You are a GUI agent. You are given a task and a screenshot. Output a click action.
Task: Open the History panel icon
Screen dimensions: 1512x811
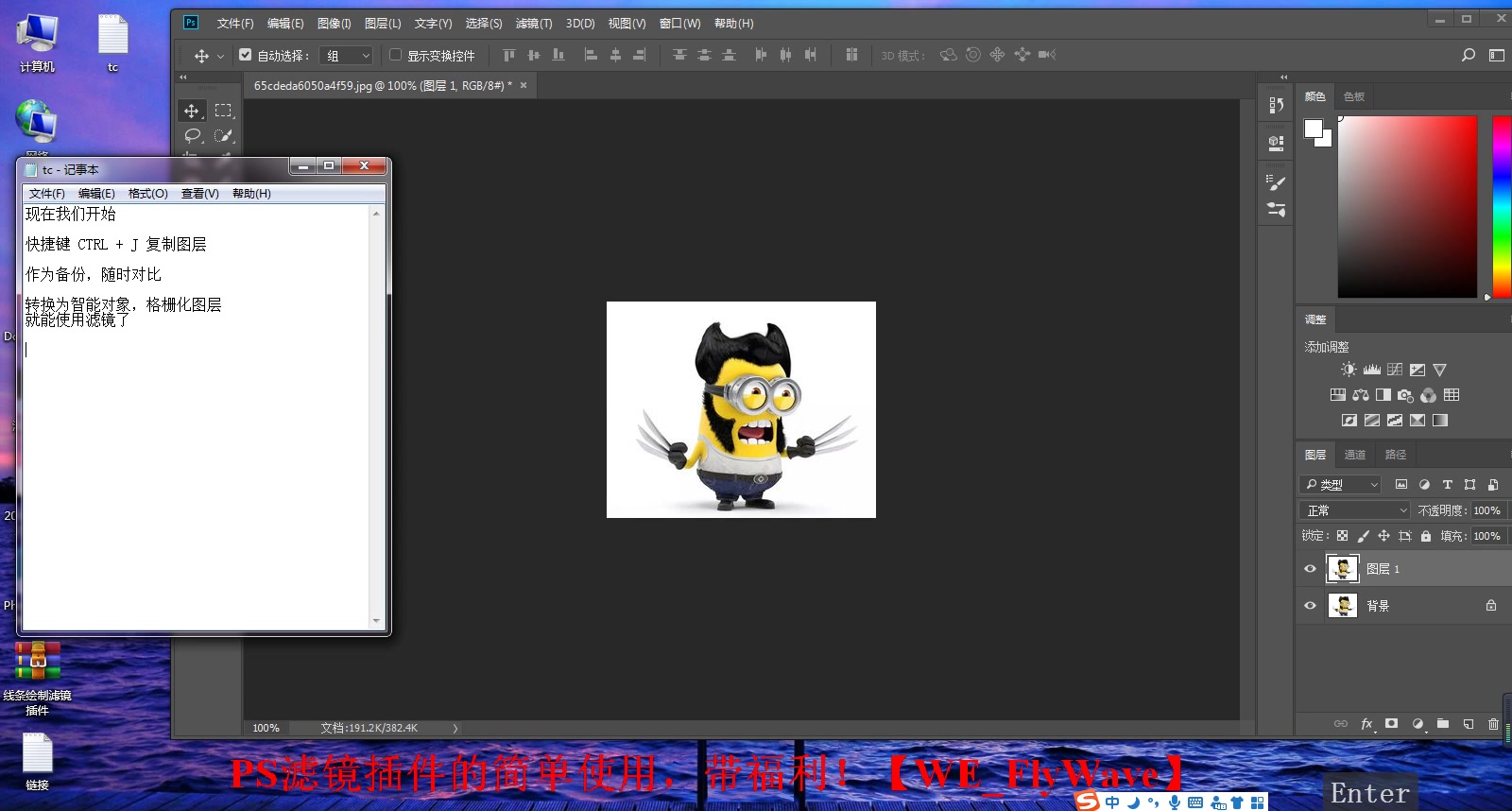pyautogui.click(x=1276, y=105)
